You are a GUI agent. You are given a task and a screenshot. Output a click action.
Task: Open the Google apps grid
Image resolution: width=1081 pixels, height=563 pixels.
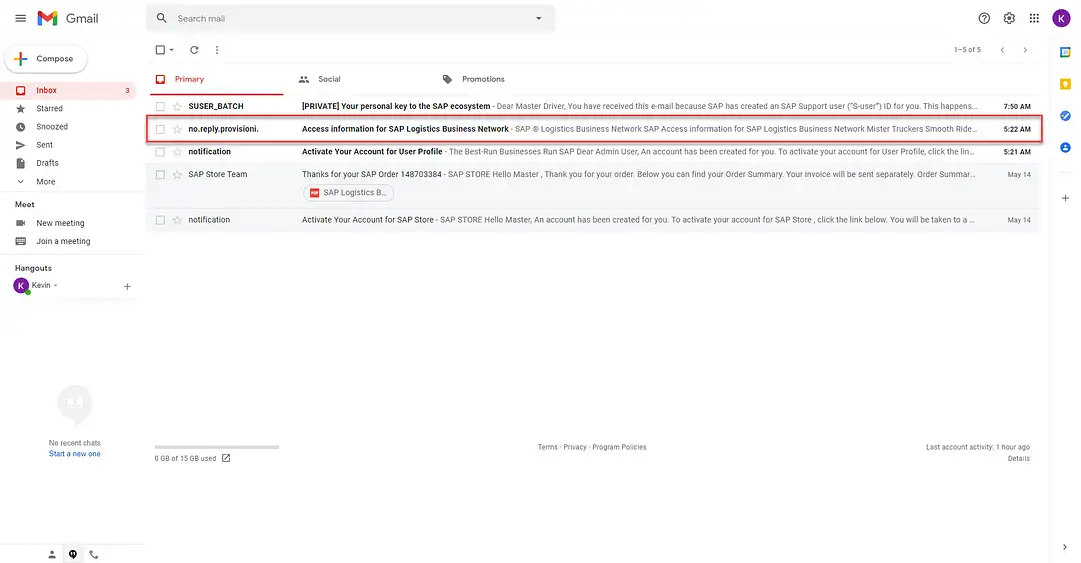coord(1034,19)
